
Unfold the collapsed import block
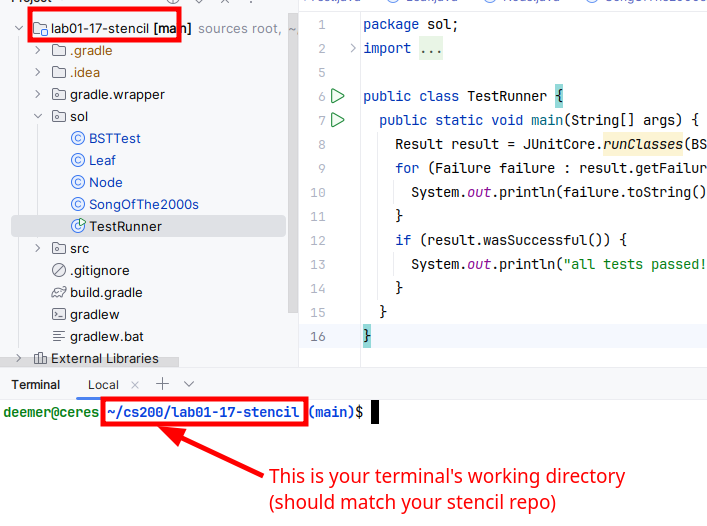pos(353,48)
